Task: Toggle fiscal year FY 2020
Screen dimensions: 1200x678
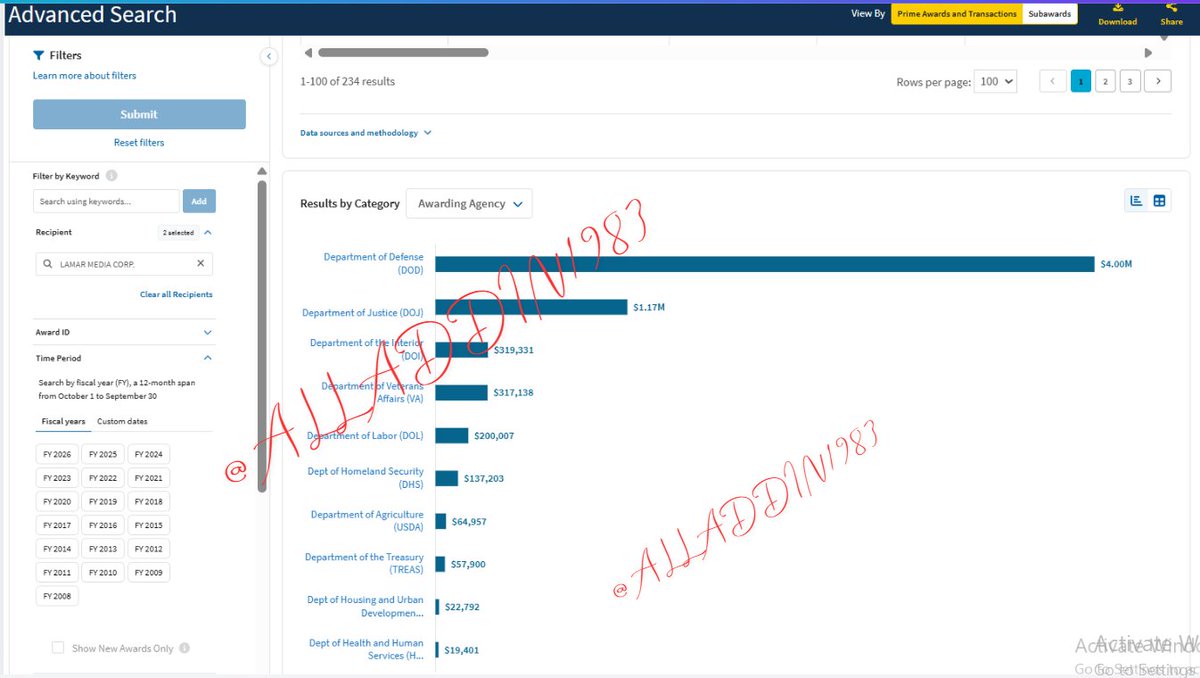Action: tap(57, 502)
